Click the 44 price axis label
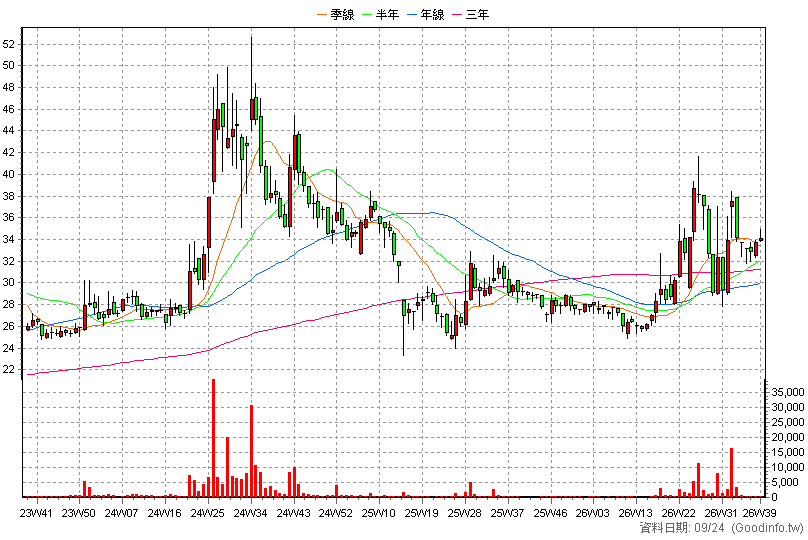The image size is (808, 540). [x=8, y=131]
